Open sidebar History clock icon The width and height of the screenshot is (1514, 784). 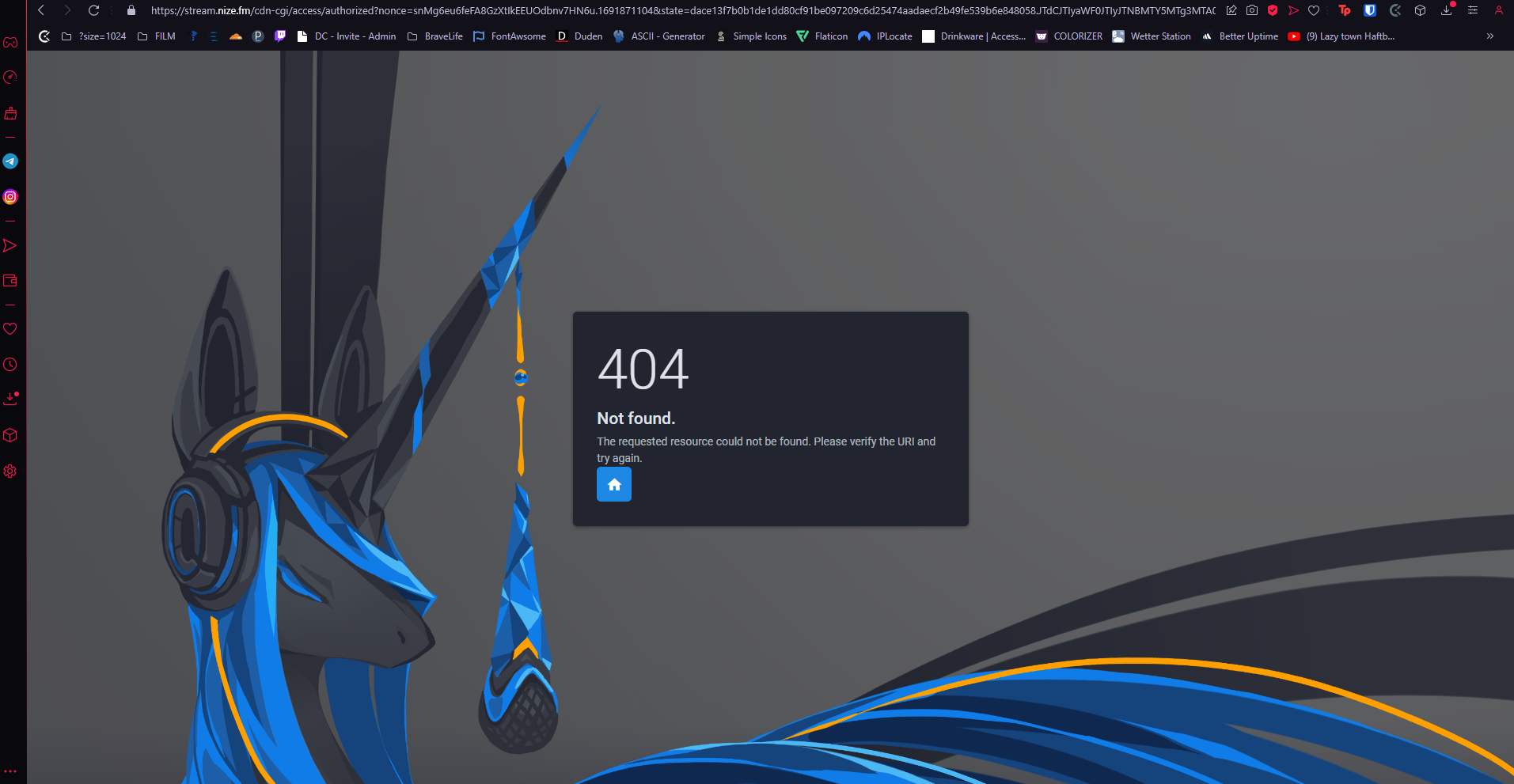[10, 365]
